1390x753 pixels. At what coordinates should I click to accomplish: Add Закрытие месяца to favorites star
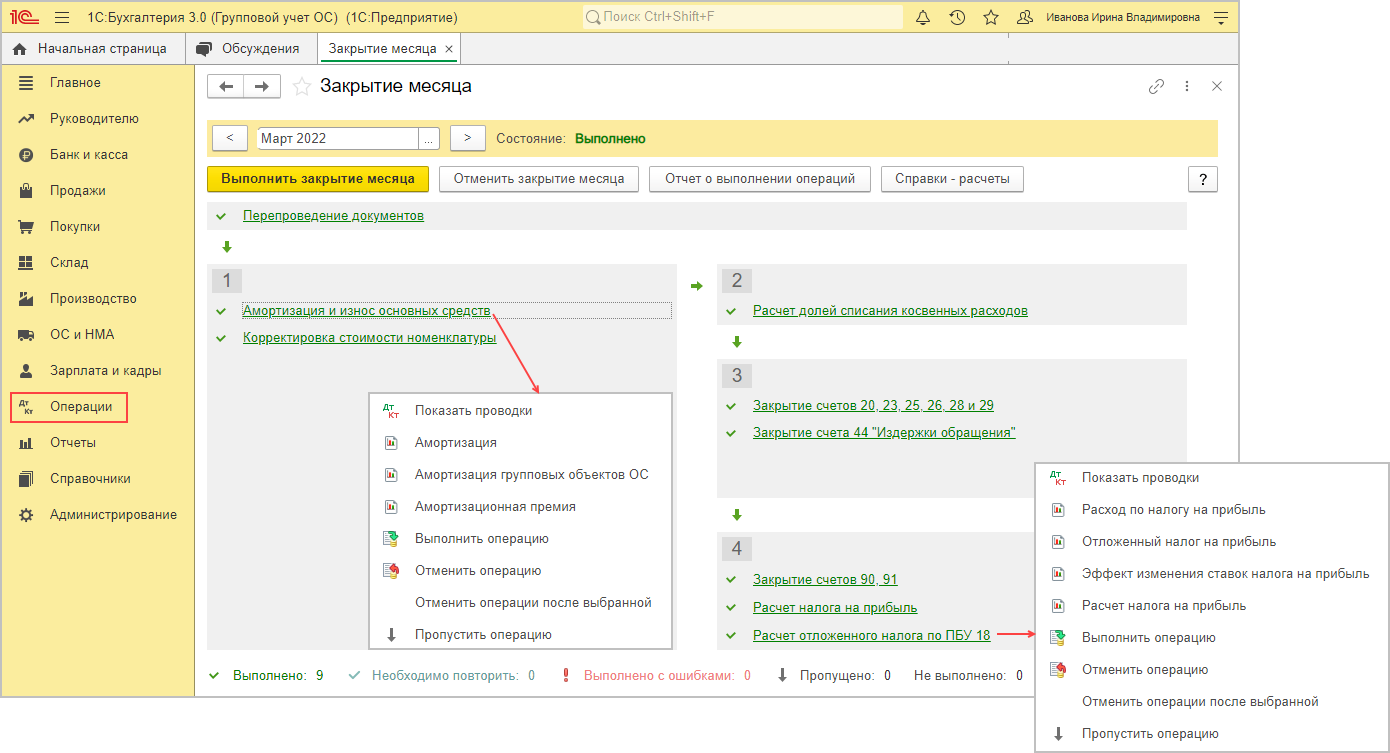302,87
